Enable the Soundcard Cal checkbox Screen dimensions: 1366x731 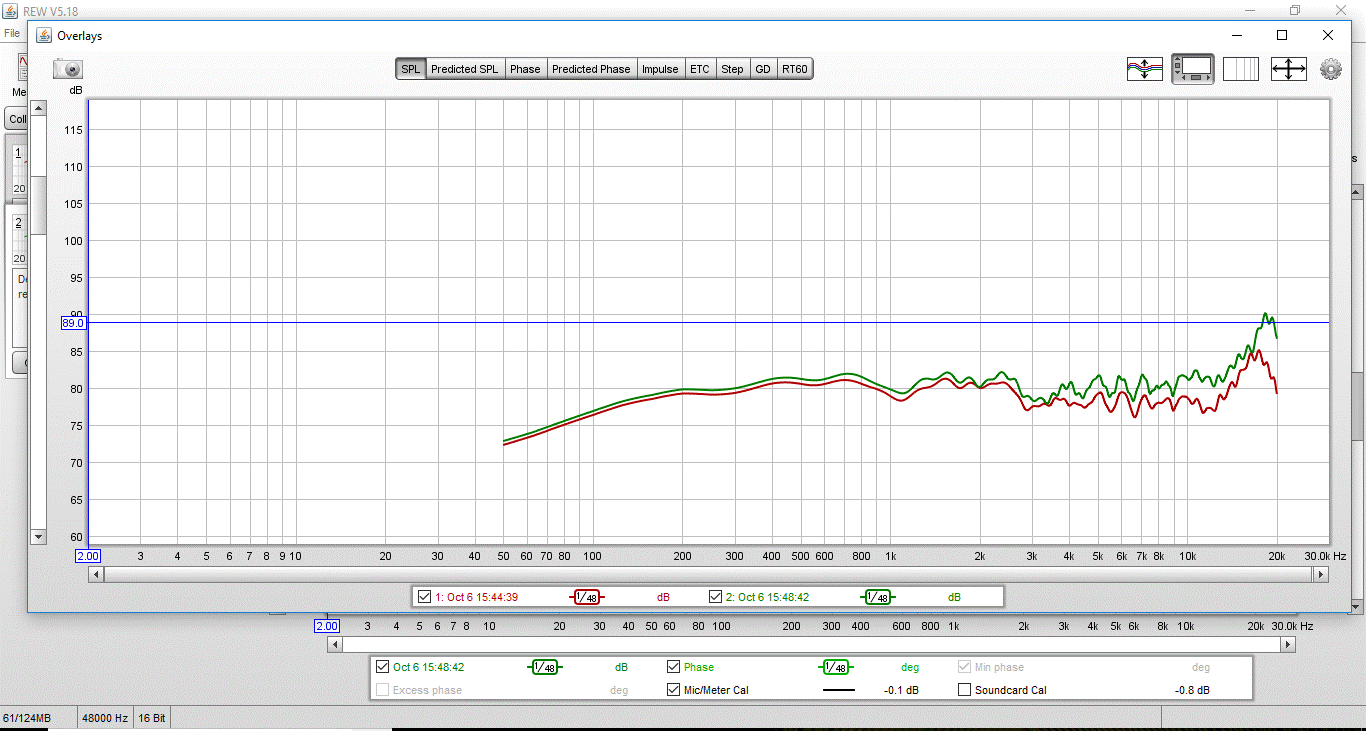tap(965, 690)
